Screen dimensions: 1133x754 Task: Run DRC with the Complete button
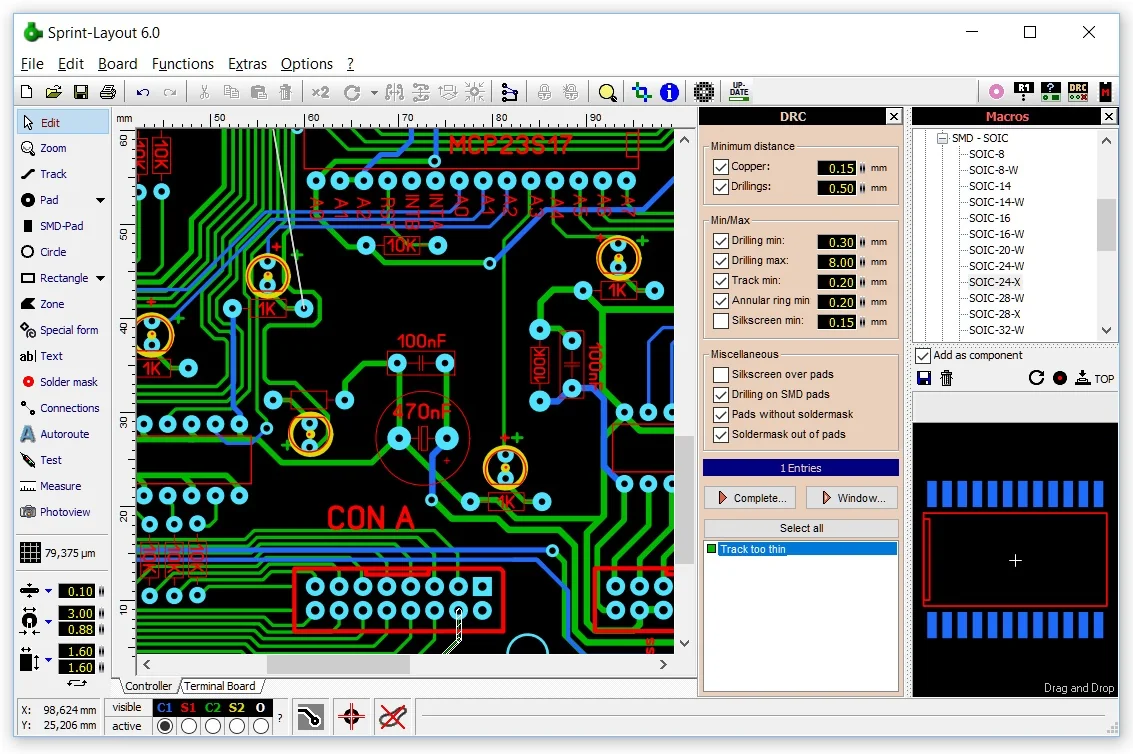pos(749,497)
